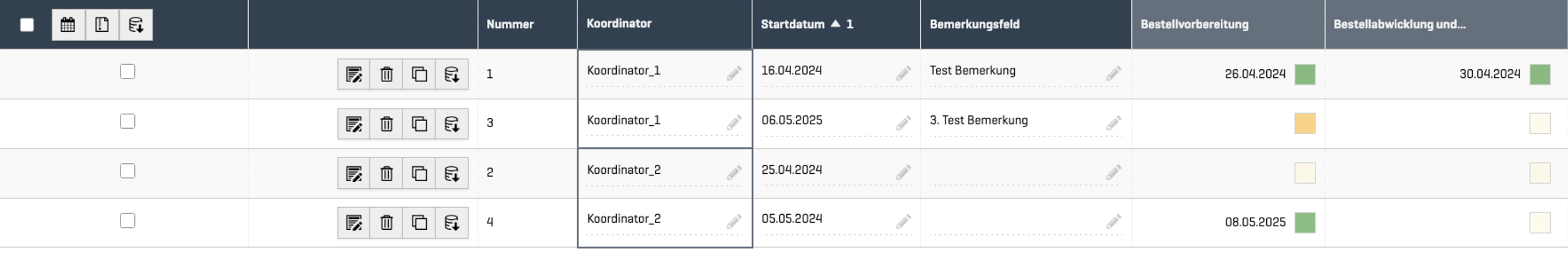Viewport: 1568px width, 269px height.
Task: Click the database export icon in the header
Action: pyautogui.click(x=136, y=25)
